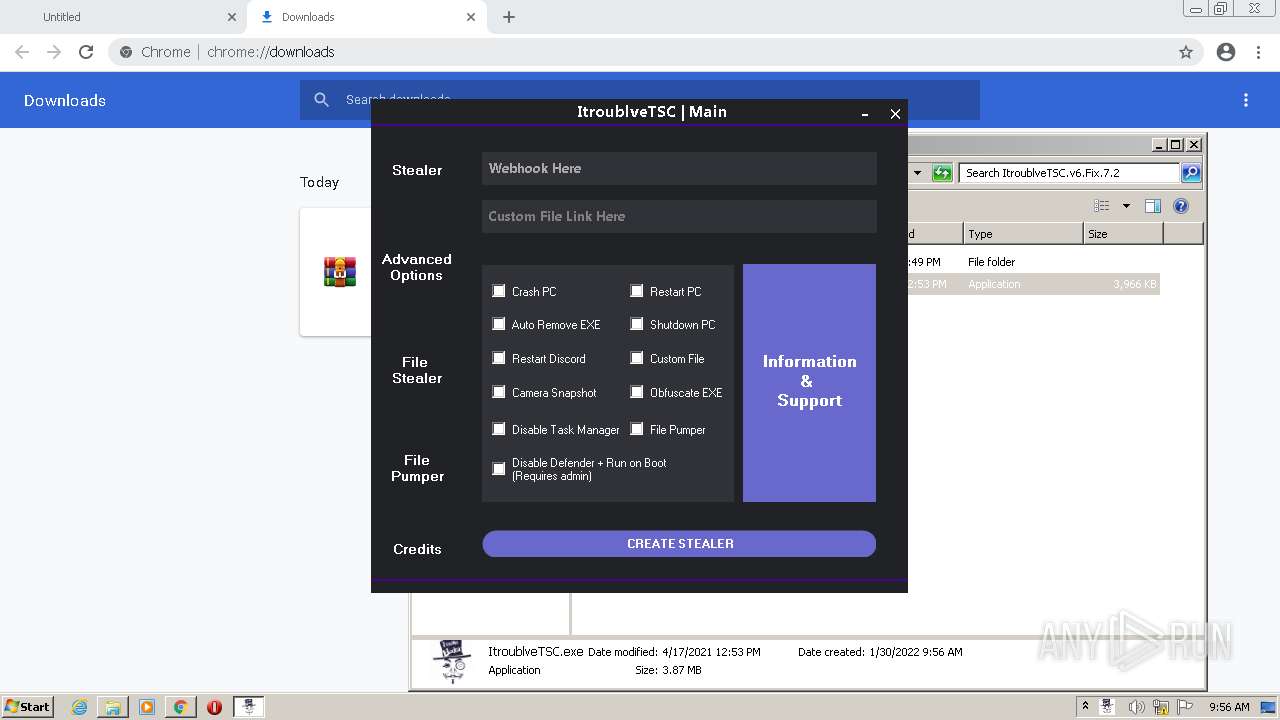This screenshot has height=720, width=1280.
Task: Sort Explorer files by Size column
Action: 1123,234
